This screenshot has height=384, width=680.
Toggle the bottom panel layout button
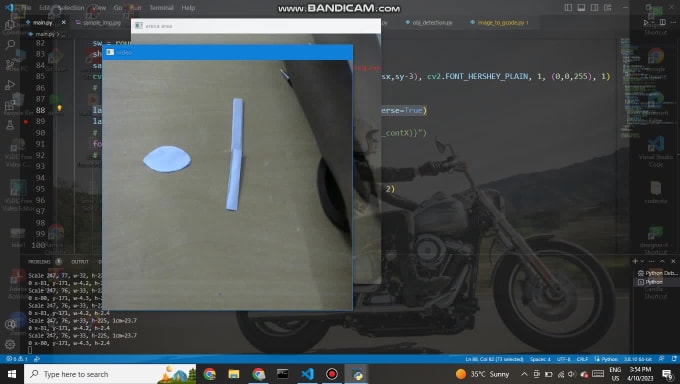click(581, 7)
